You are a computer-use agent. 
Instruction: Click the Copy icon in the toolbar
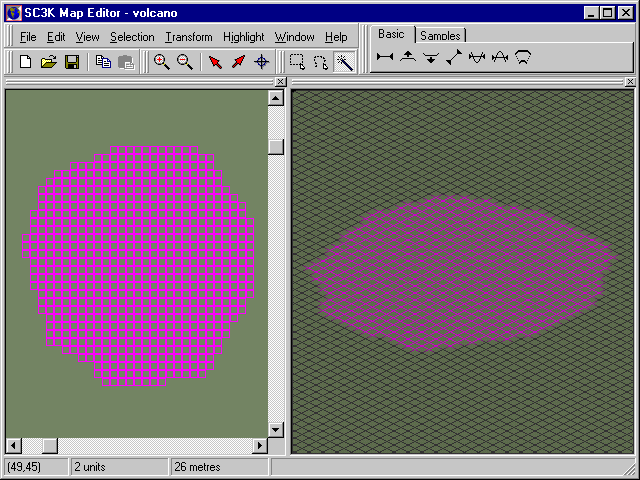(103, 62)
